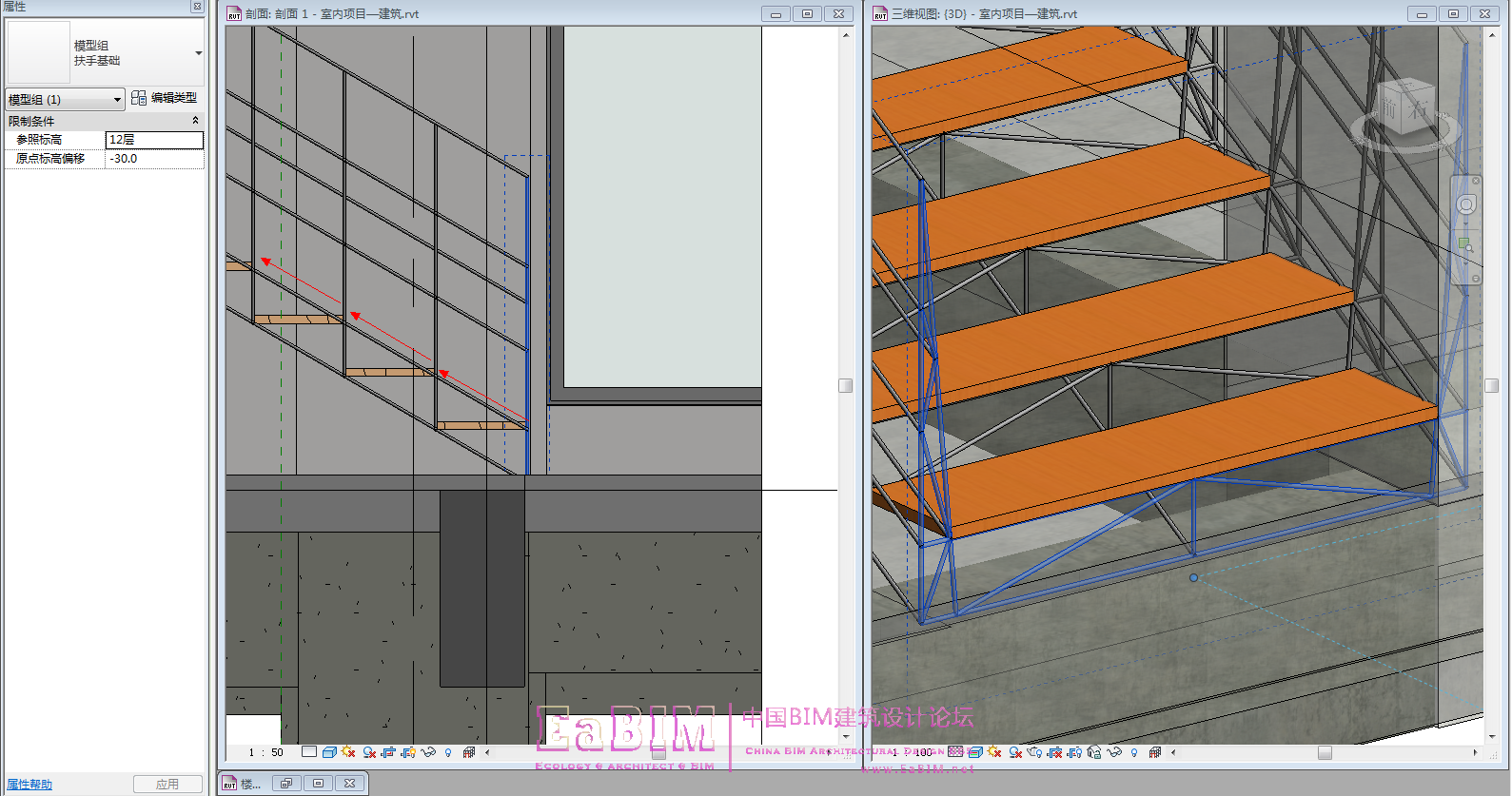Toggle crop view in section view bar
This screenshot has width=1512, height=796.
click(388, 752)
